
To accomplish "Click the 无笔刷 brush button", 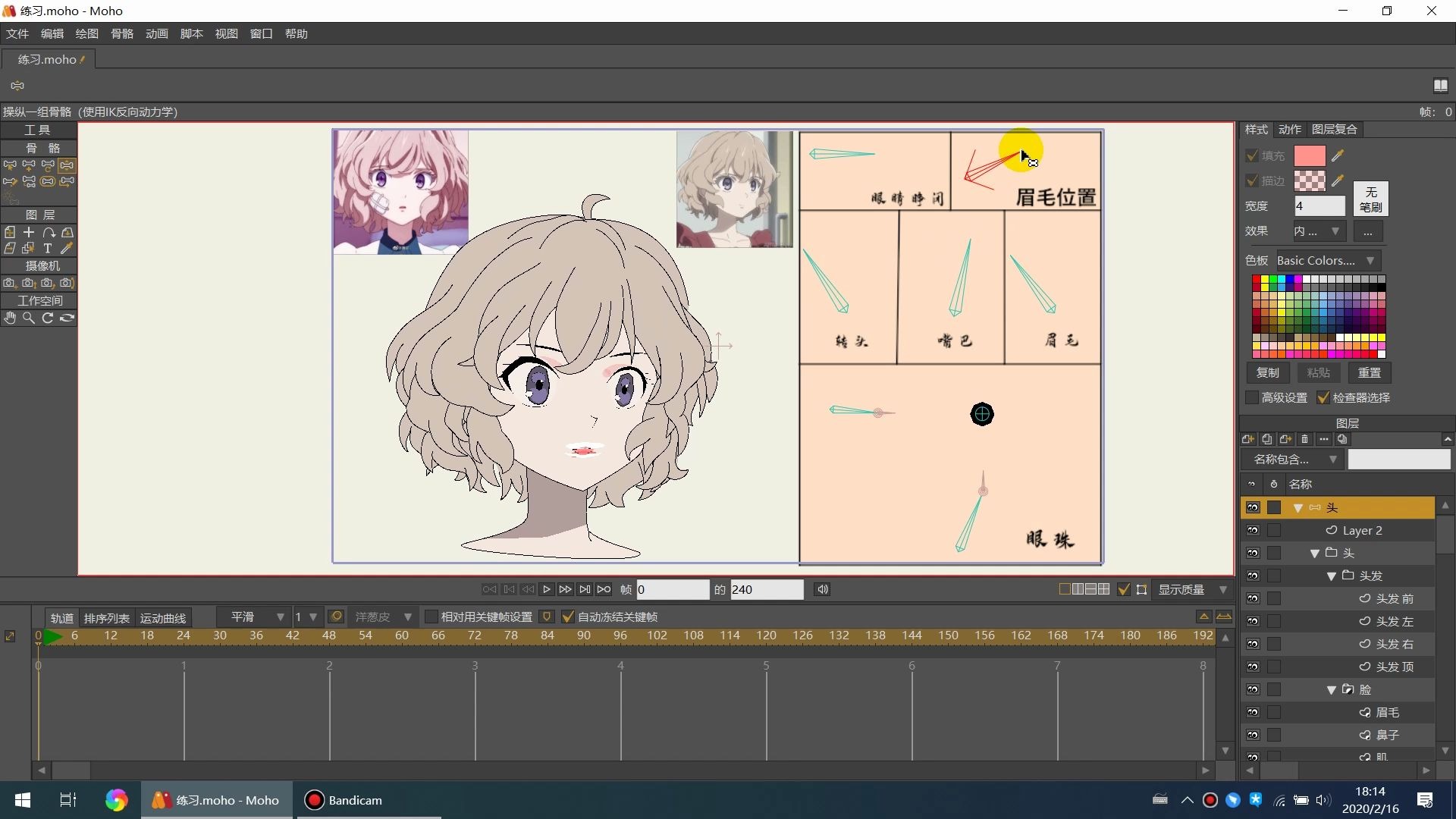I will pos(1371,199).
